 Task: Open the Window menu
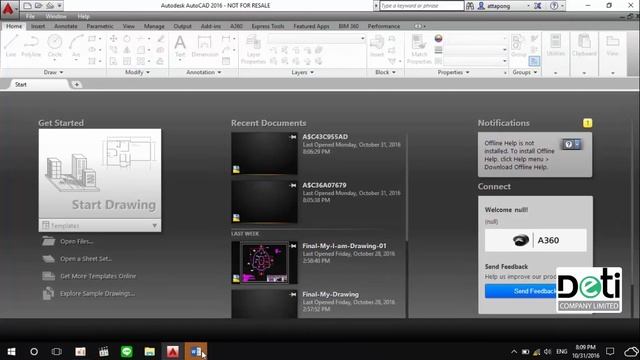56,17
